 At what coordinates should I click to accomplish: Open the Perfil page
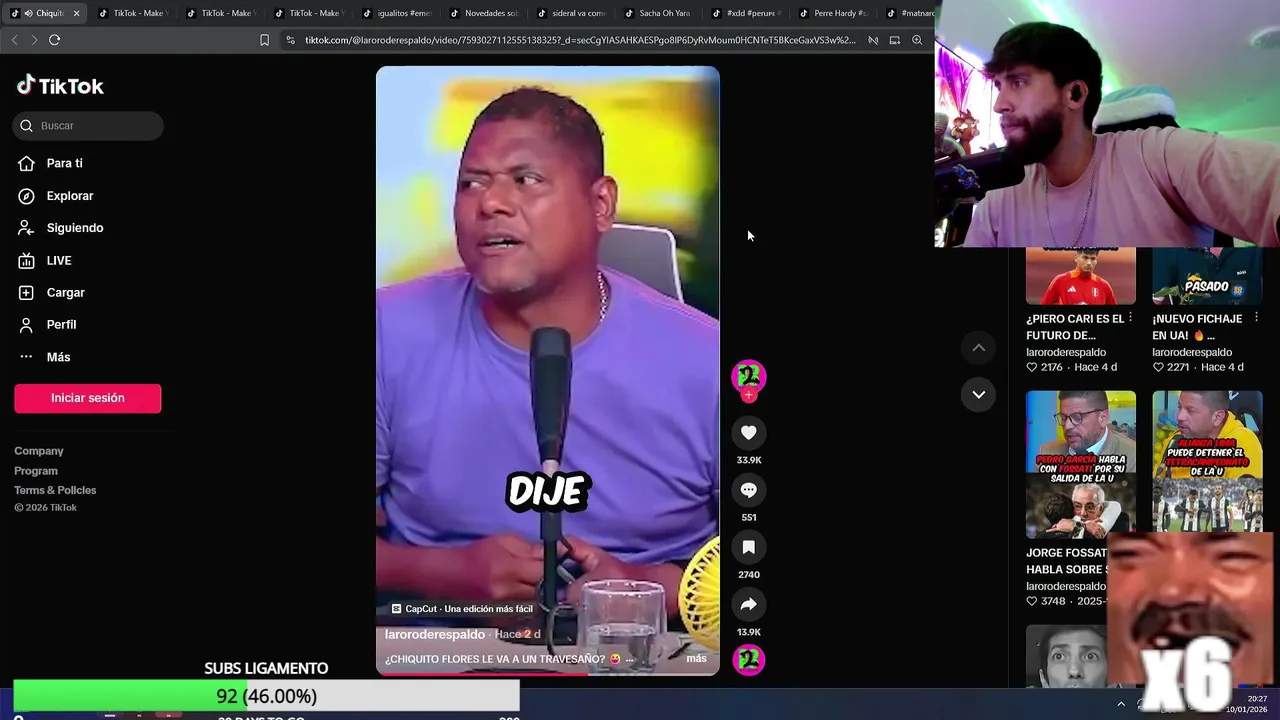61,324
